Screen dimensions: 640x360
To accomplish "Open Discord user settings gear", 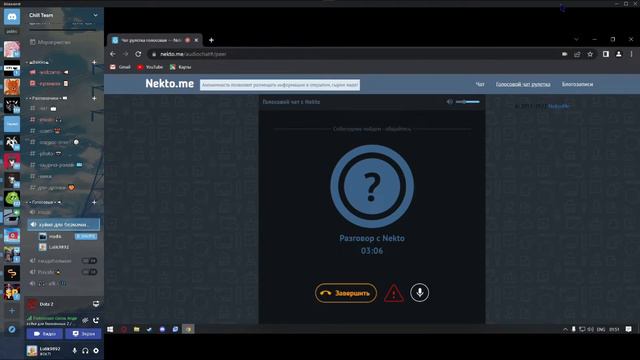I will pyautogui.click(x=96, y=351).
